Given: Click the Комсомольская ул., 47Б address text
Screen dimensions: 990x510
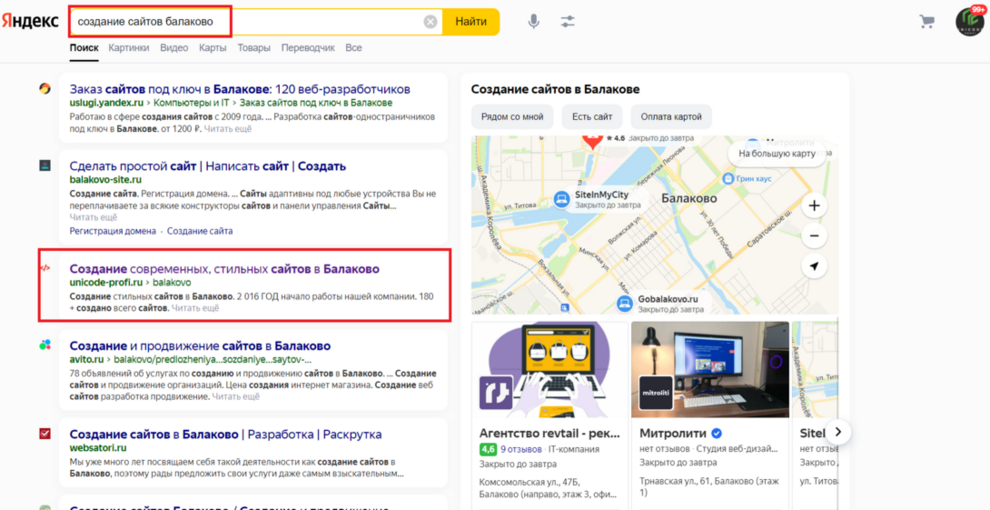Looking at the screenshot, I should click(547, 491).
